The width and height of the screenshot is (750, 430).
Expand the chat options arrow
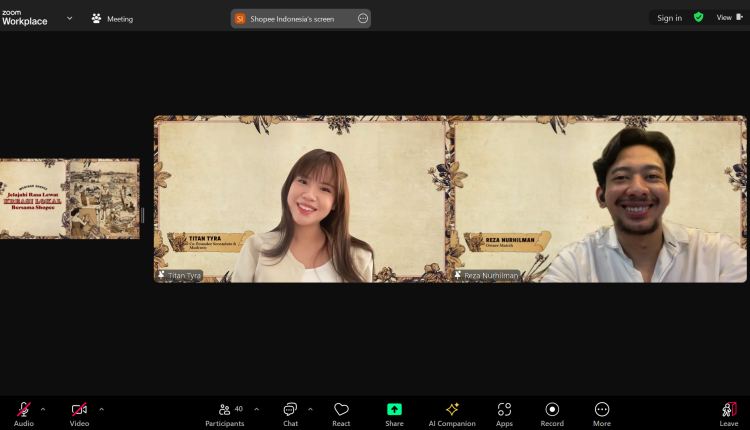(310, 409)
